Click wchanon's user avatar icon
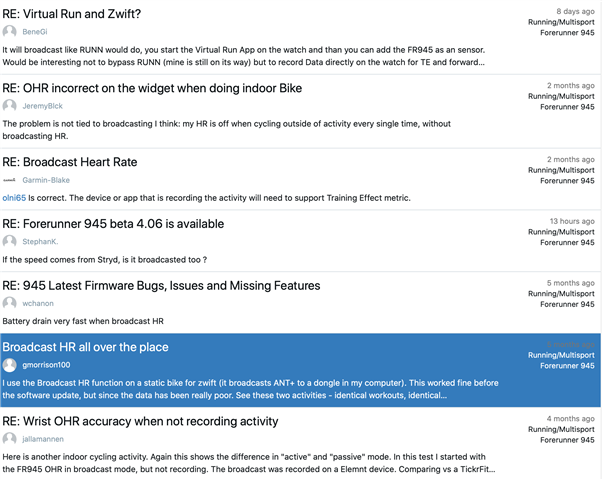Image resolution: width=603 pixels, height=480 pixels. click(x=10, y=303)
